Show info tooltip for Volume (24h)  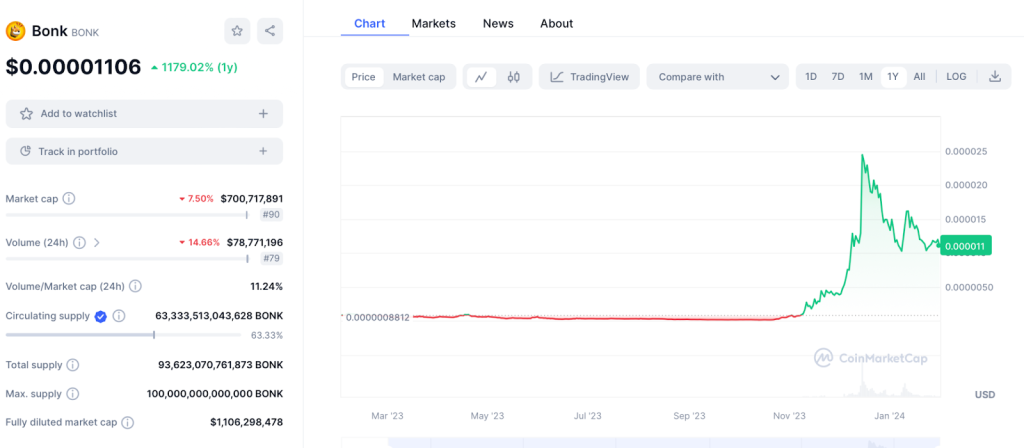click(79, 243)
